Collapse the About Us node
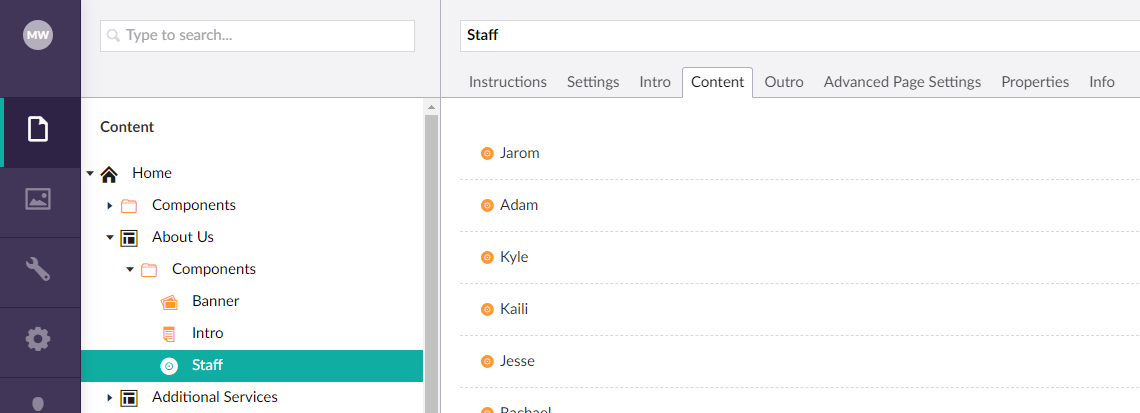1140x413 pixels. click(110, 238)
